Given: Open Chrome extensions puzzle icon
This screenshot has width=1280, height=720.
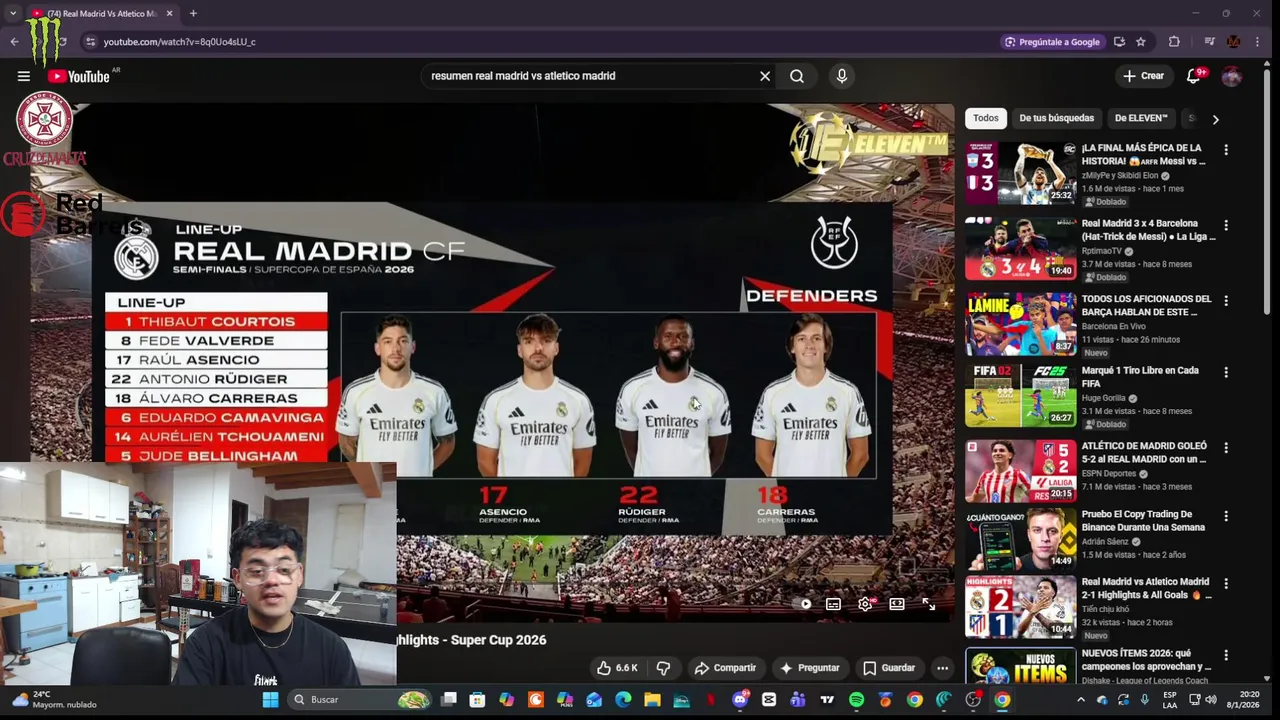Looking at the screenshot, I should tap(1174, 42).
